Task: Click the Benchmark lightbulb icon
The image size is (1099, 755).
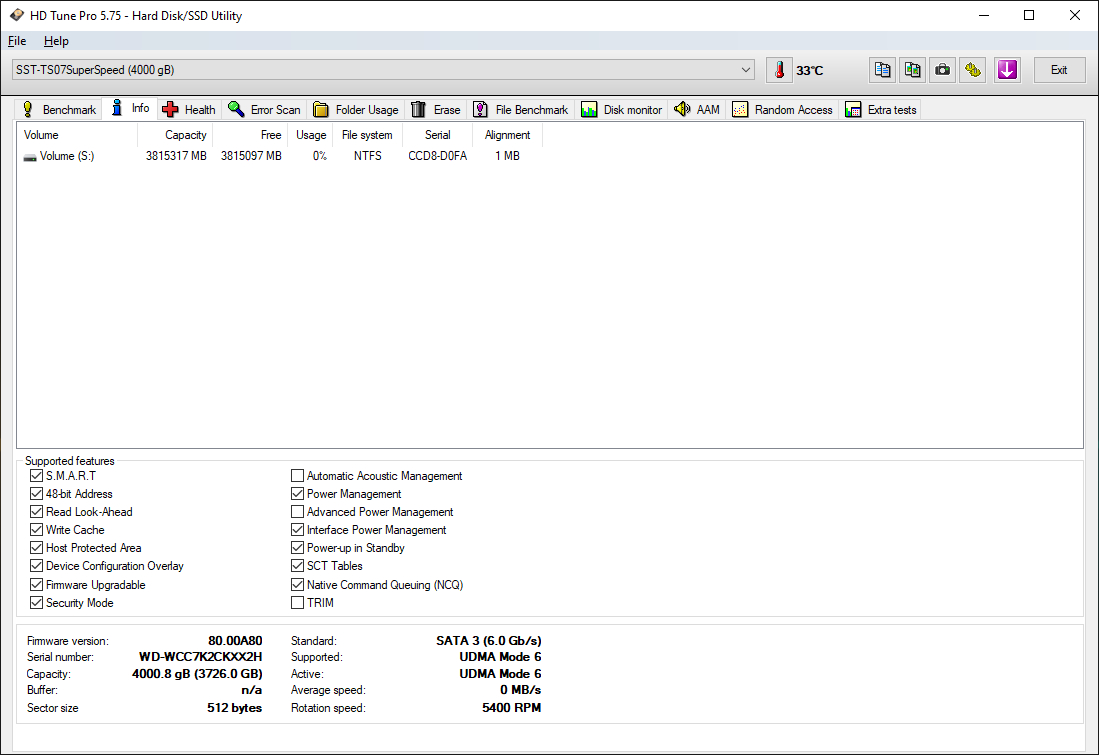Action: (x=28, y=109)
